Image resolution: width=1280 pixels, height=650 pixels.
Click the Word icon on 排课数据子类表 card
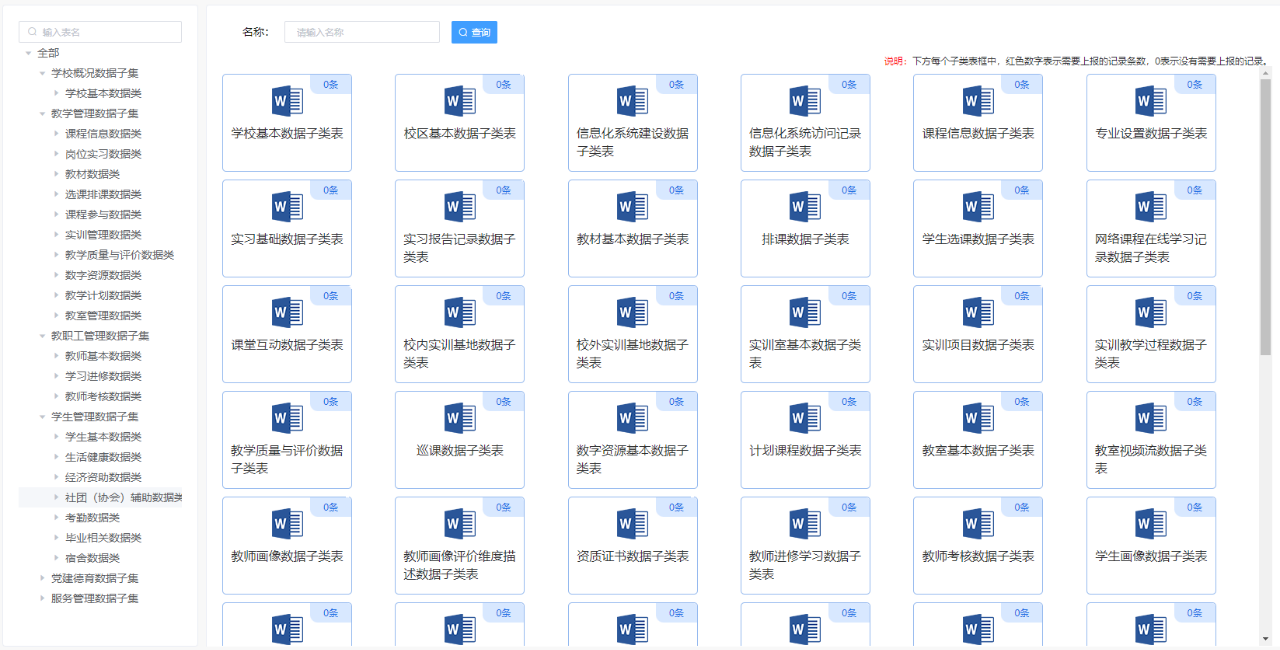pos(805,207)
